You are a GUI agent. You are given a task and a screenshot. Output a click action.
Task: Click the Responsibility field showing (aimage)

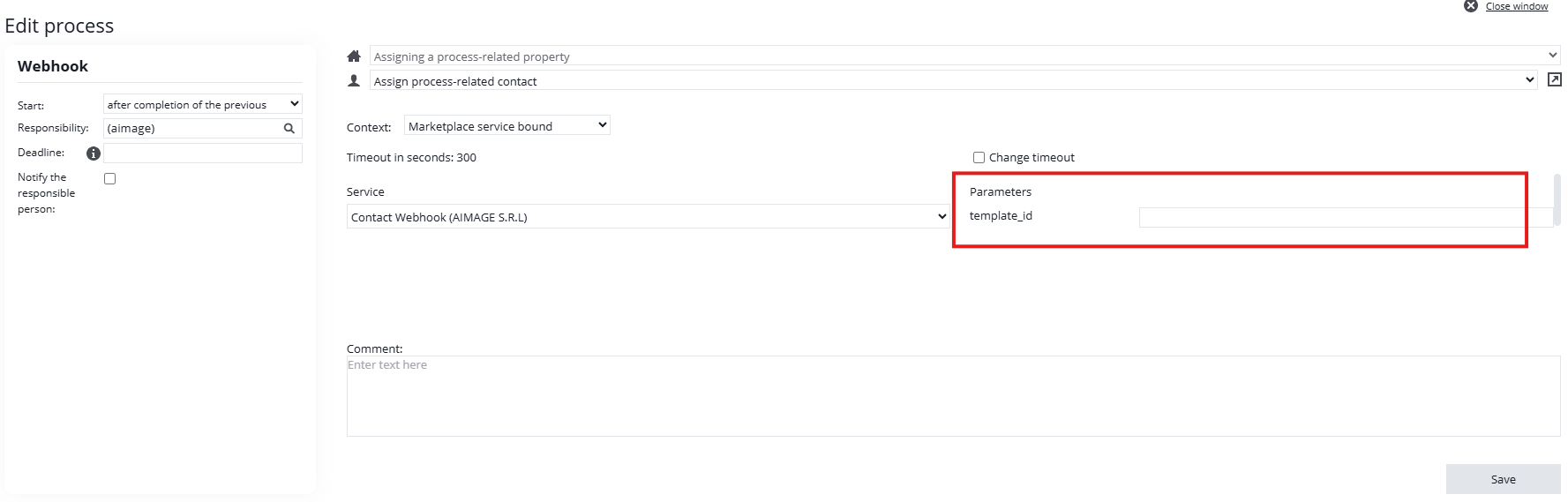pyautogui.click(x=191, y=129)
